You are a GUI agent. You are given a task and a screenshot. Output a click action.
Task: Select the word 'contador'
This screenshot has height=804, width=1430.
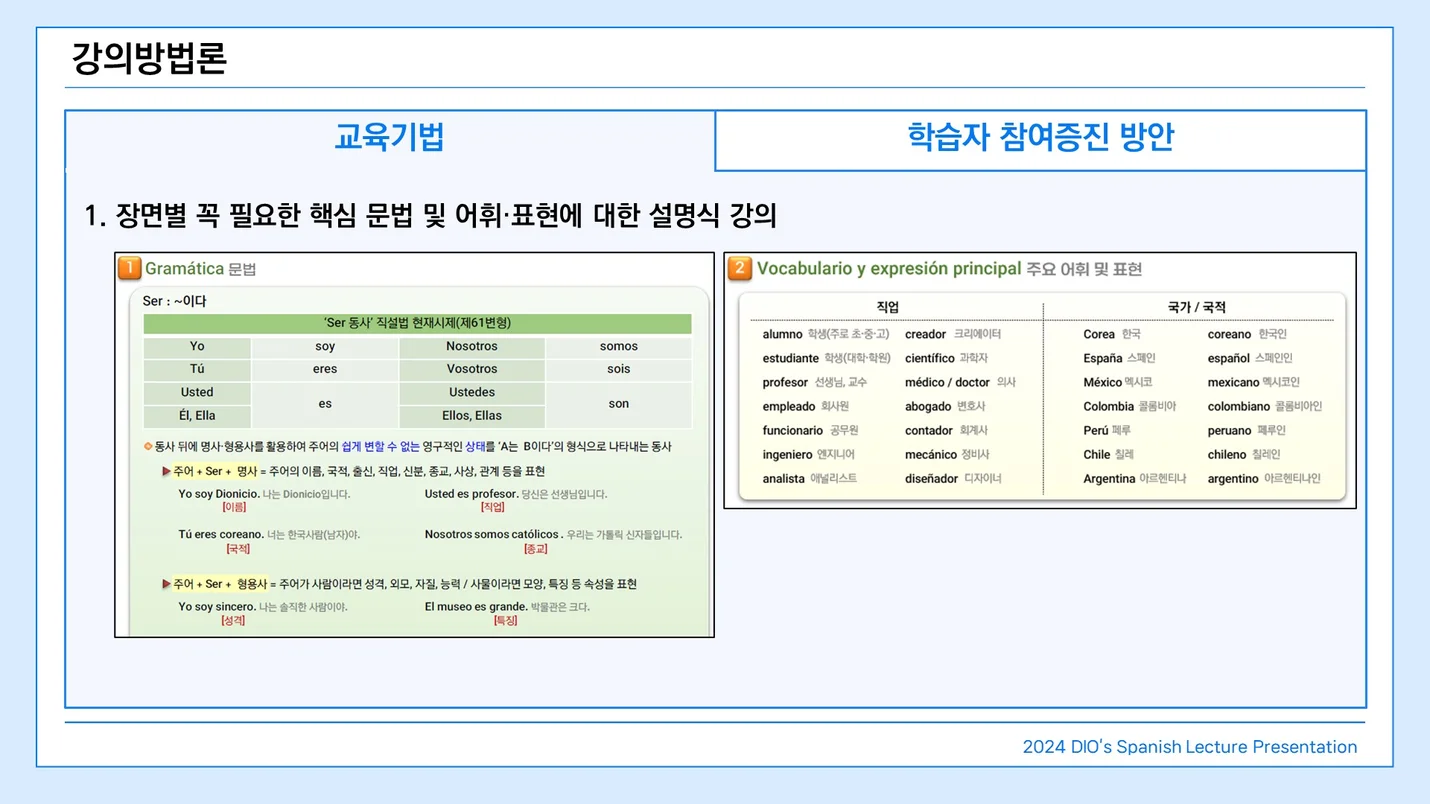(x=929, y=430)
